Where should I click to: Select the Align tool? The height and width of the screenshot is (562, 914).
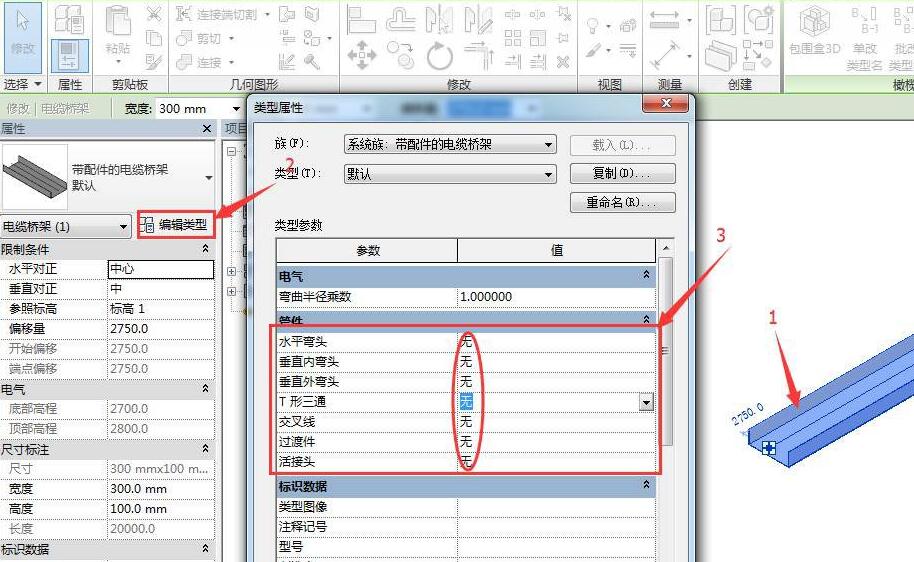pyautogui.click(x=361, y=20)
